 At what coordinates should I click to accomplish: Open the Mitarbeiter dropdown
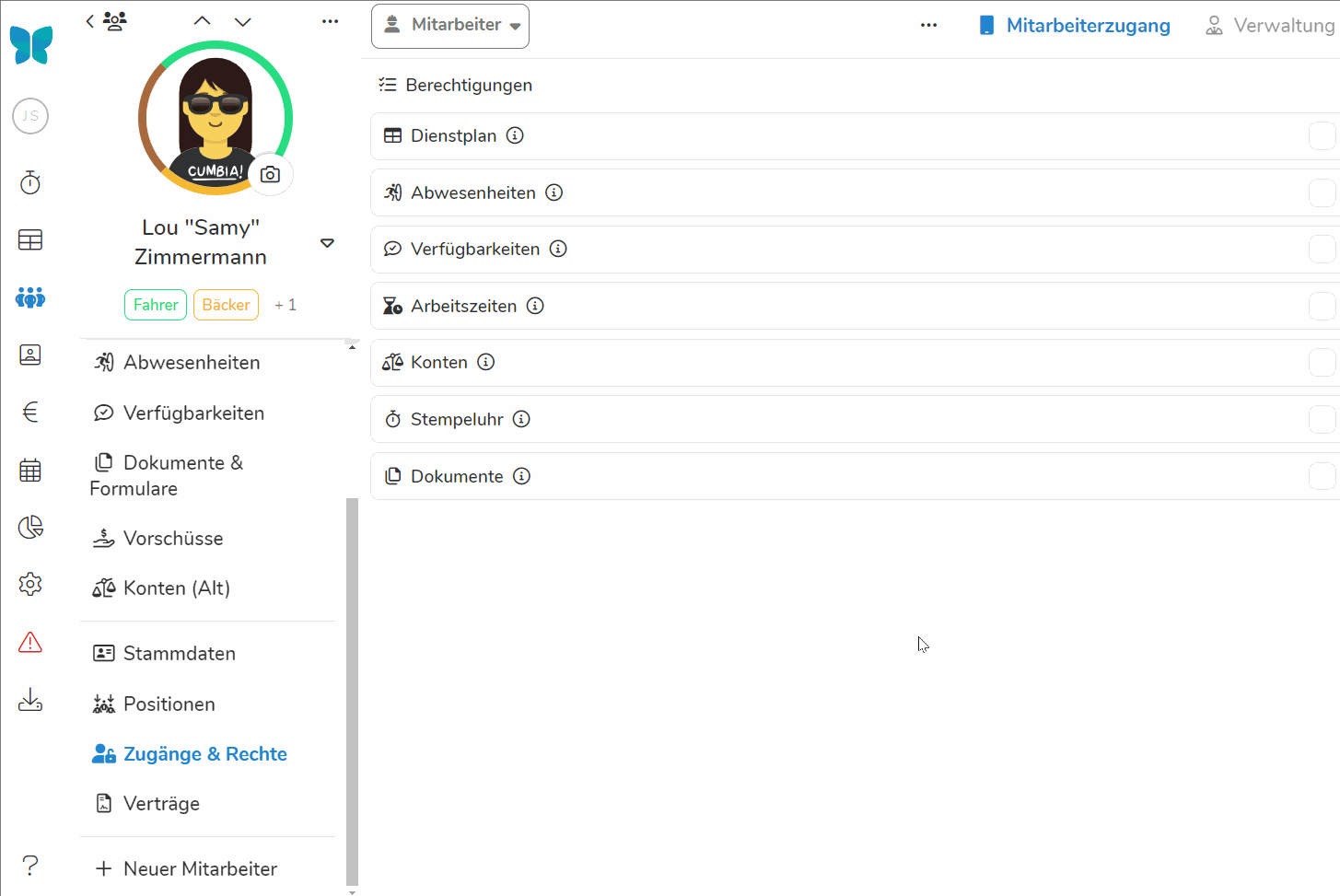click(x=450, y=26)
